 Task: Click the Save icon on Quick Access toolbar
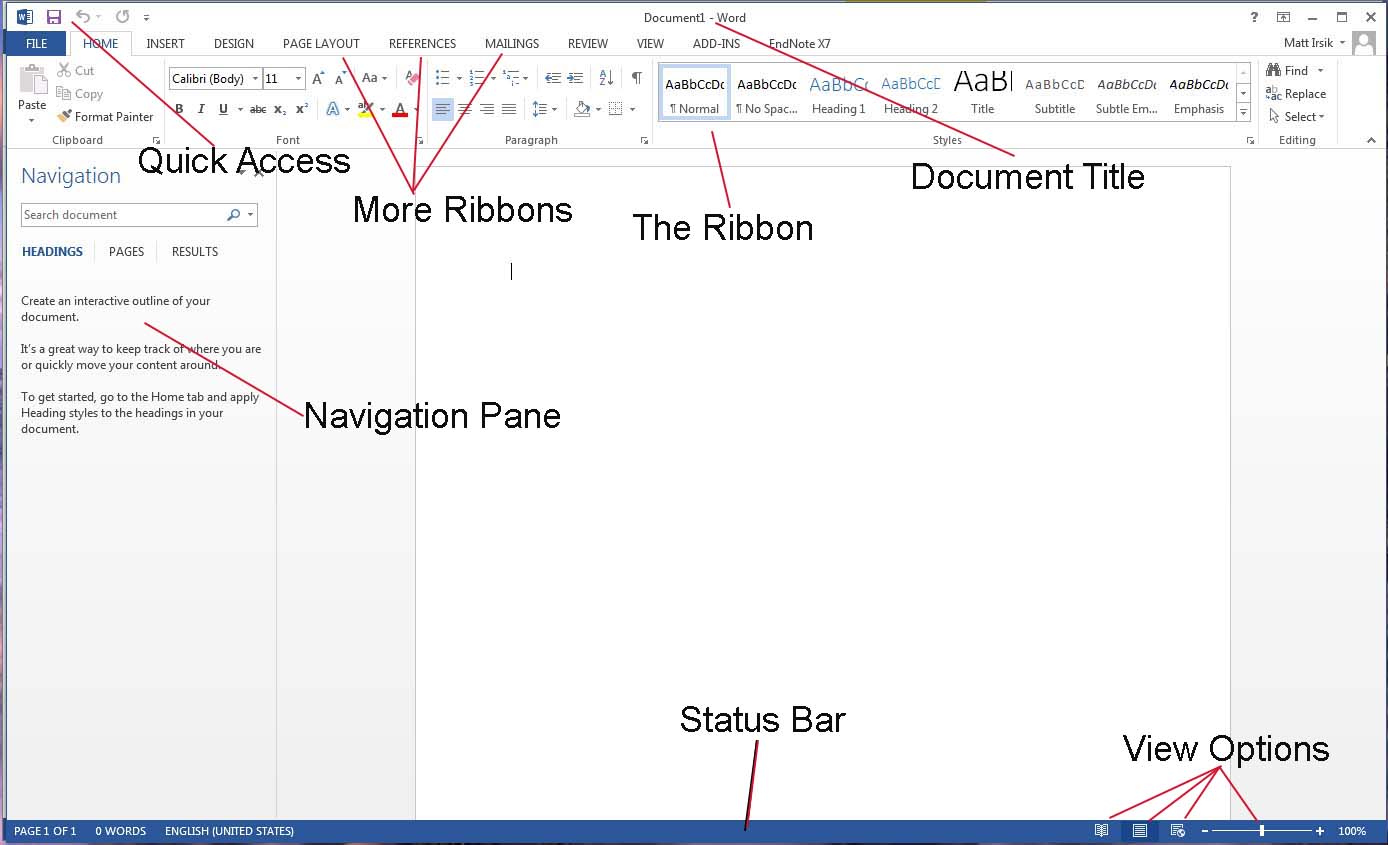click(x=52, y=15)
